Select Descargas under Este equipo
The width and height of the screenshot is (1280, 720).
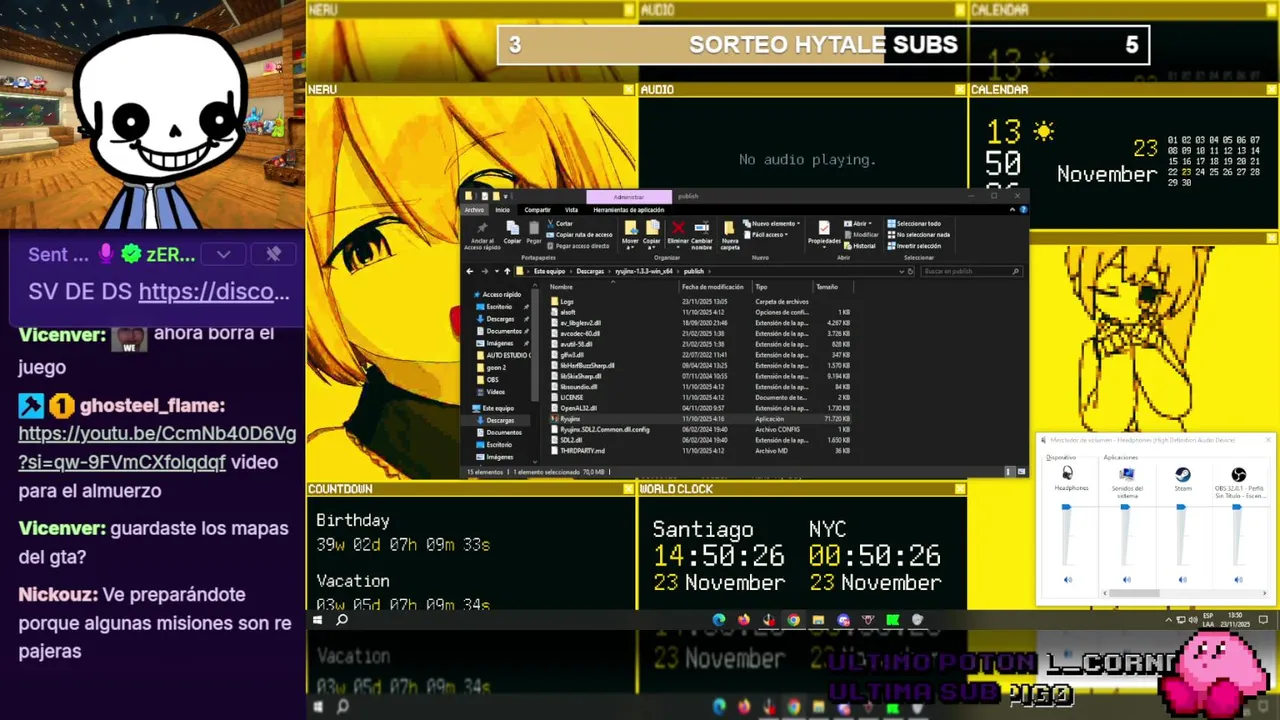[x=500, y=420]
